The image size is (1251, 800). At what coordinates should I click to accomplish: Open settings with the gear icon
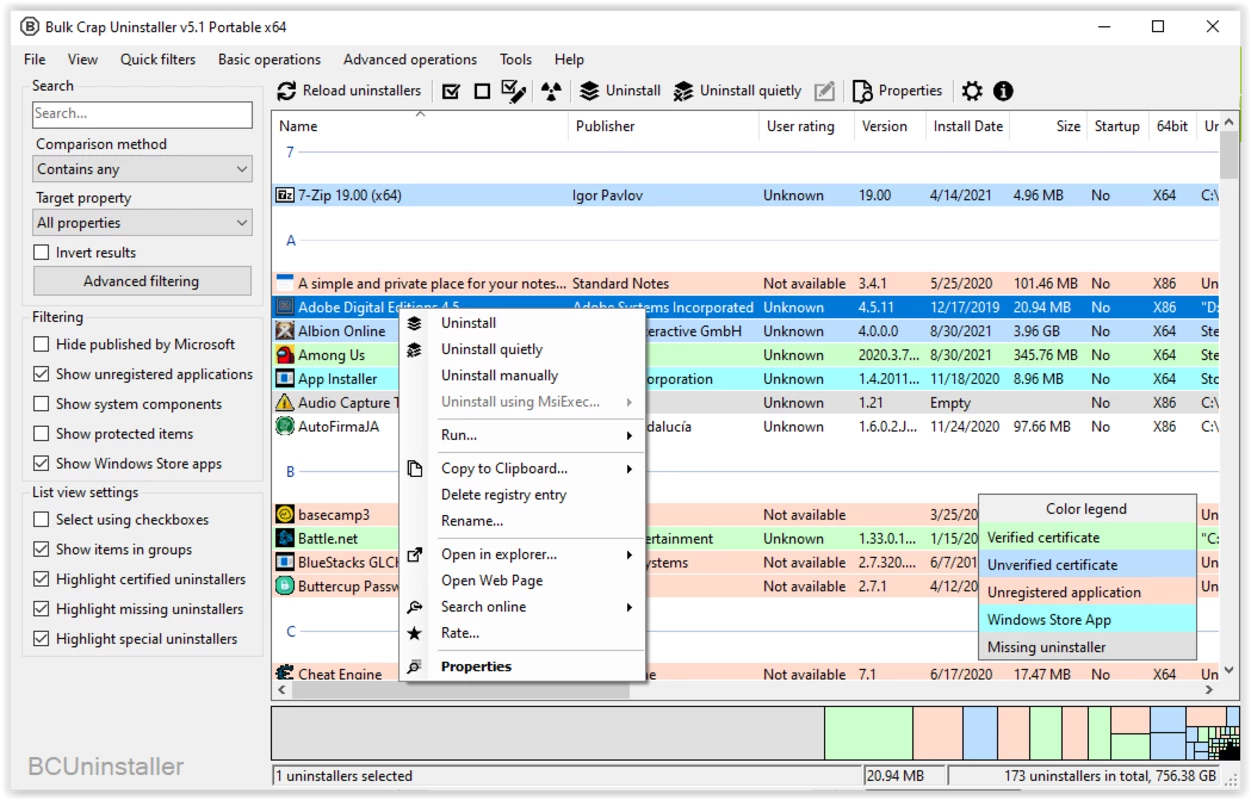972,91
